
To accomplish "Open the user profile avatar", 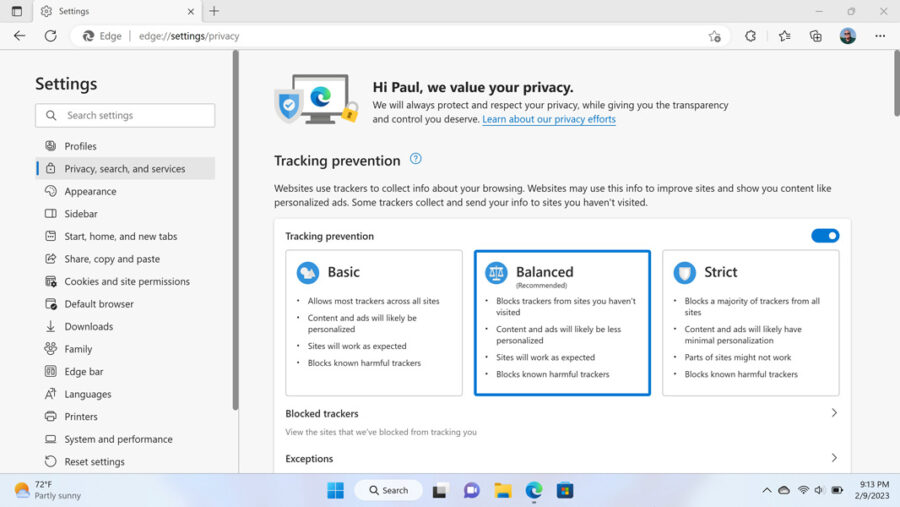I will pos(848,36).
